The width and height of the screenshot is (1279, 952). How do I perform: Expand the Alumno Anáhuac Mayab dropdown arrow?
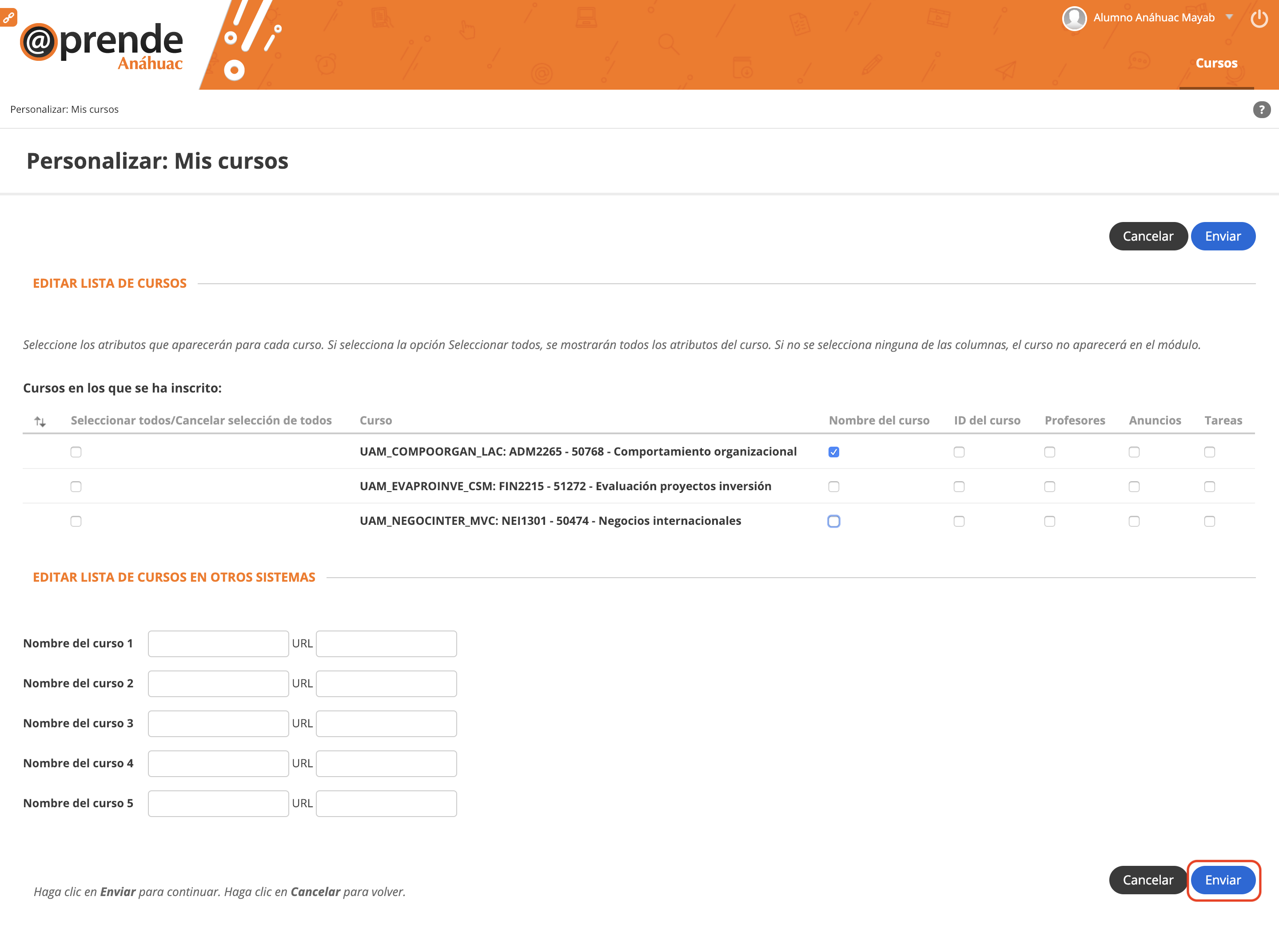click(1229, 17)
